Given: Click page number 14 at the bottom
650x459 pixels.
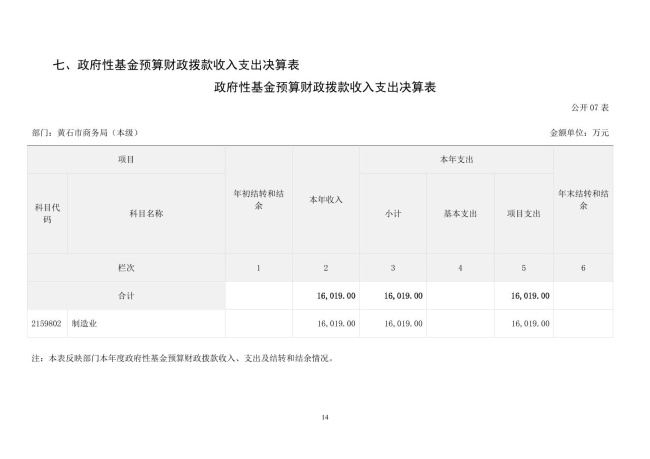Looking at the screenshot, I should click(x=325, y=417).
